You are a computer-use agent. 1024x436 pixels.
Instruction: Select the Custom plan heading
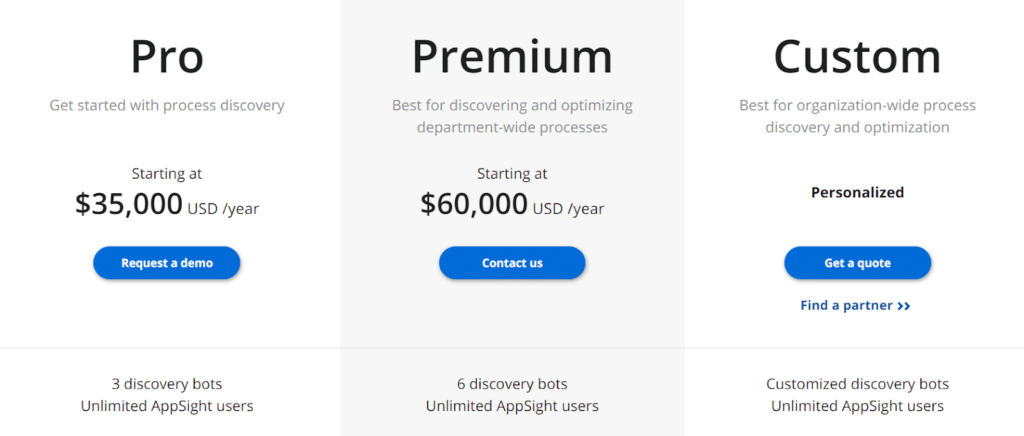click(x=857, y=56)
